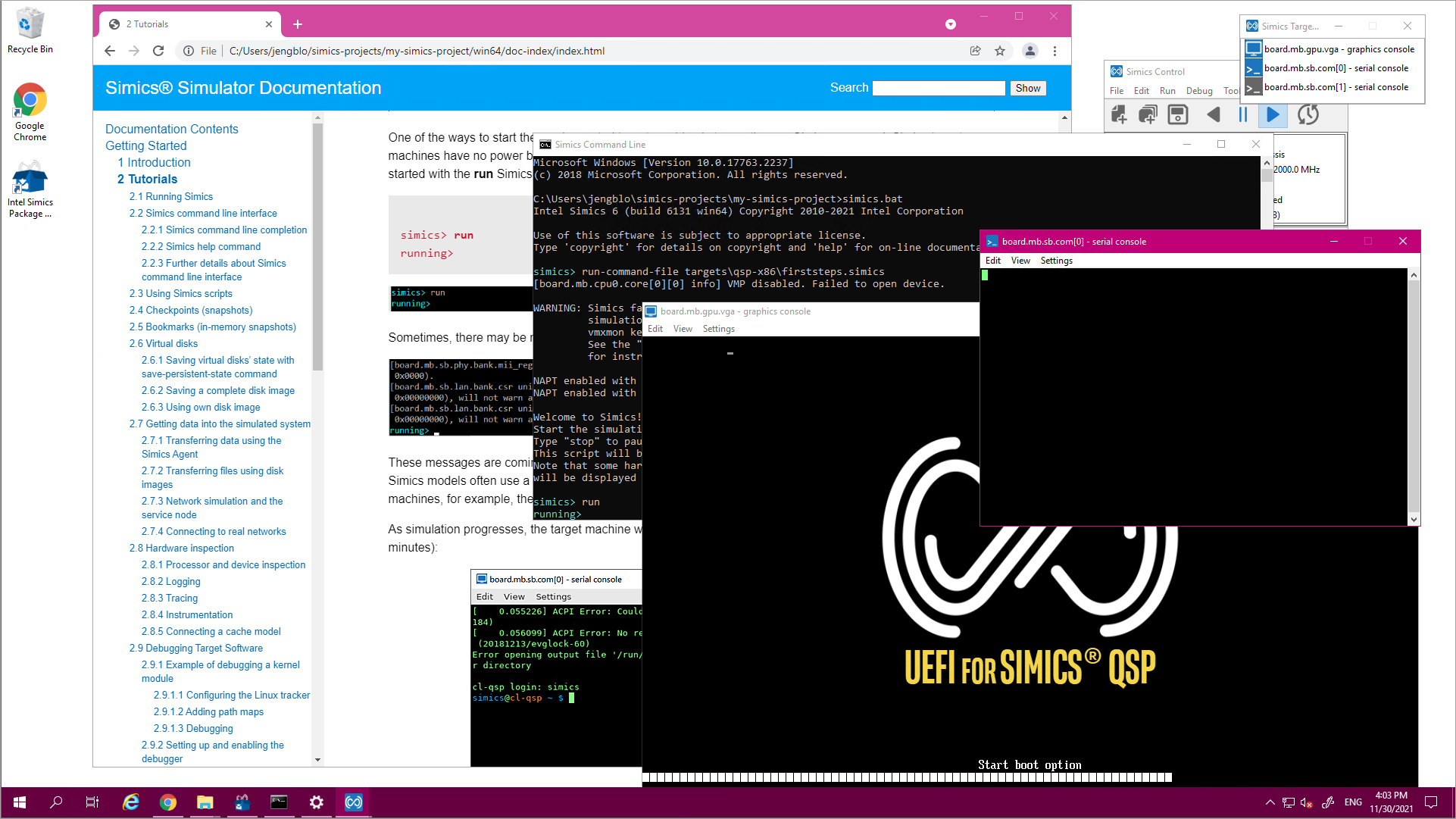Click the new session document-plus icon

point(1118,114)
